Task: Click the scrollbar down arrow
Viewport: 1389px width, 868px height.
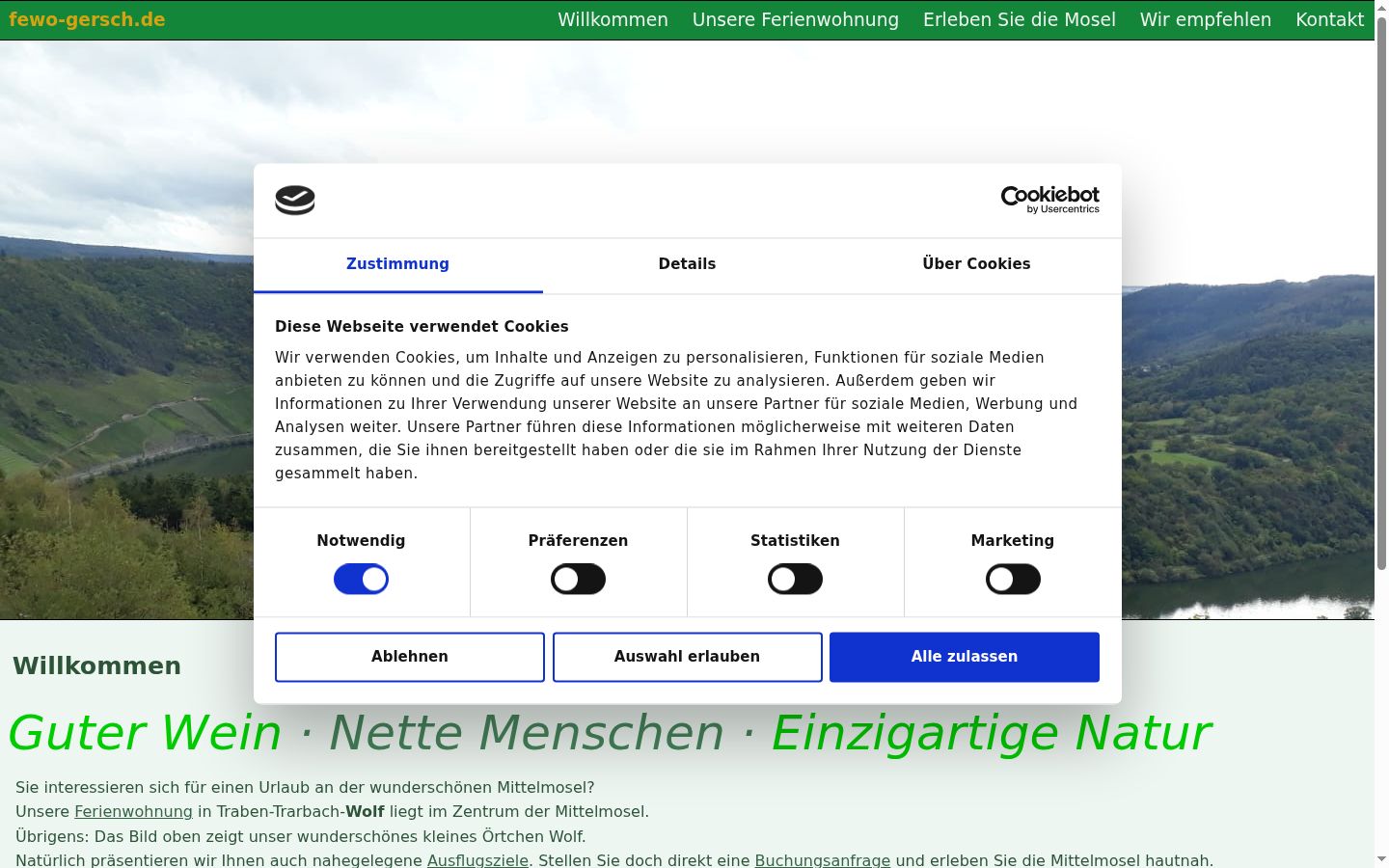Action: pos(1381,859)
